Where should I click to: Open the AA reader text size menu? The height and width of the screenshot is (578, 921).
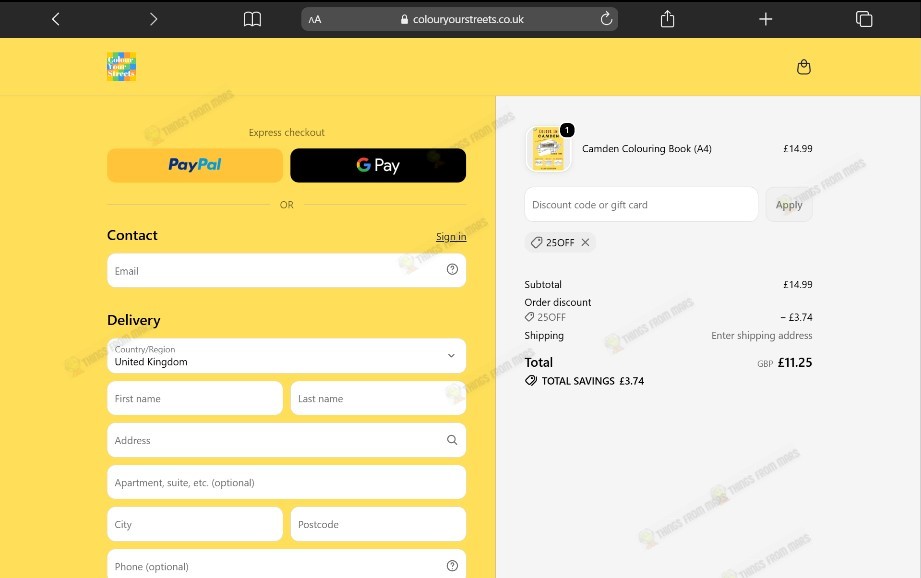tap(315, 19)
